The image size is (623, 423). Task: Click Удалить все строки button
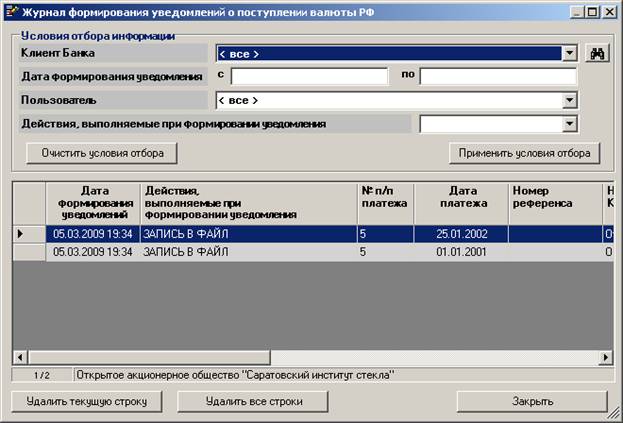tap(252, 401)
